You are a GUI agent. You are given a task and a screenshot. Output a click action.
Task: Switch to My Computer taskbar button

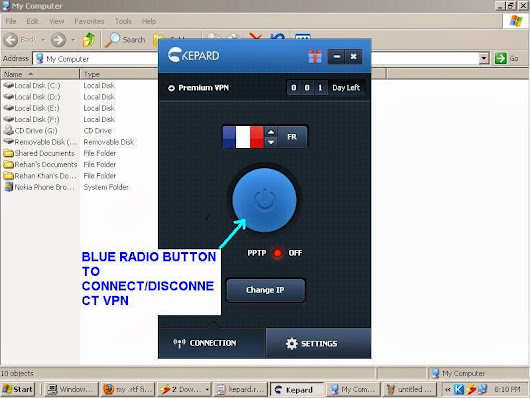pyautogui.click(x=353, y=389)
